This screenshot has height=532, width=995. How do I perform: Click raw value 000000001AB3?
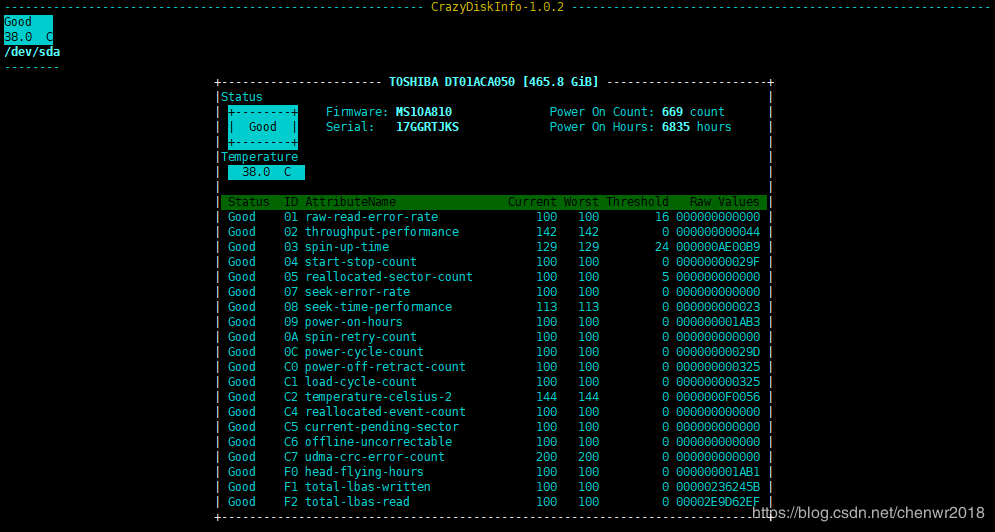pyautogui.click(x=718, y=322)
